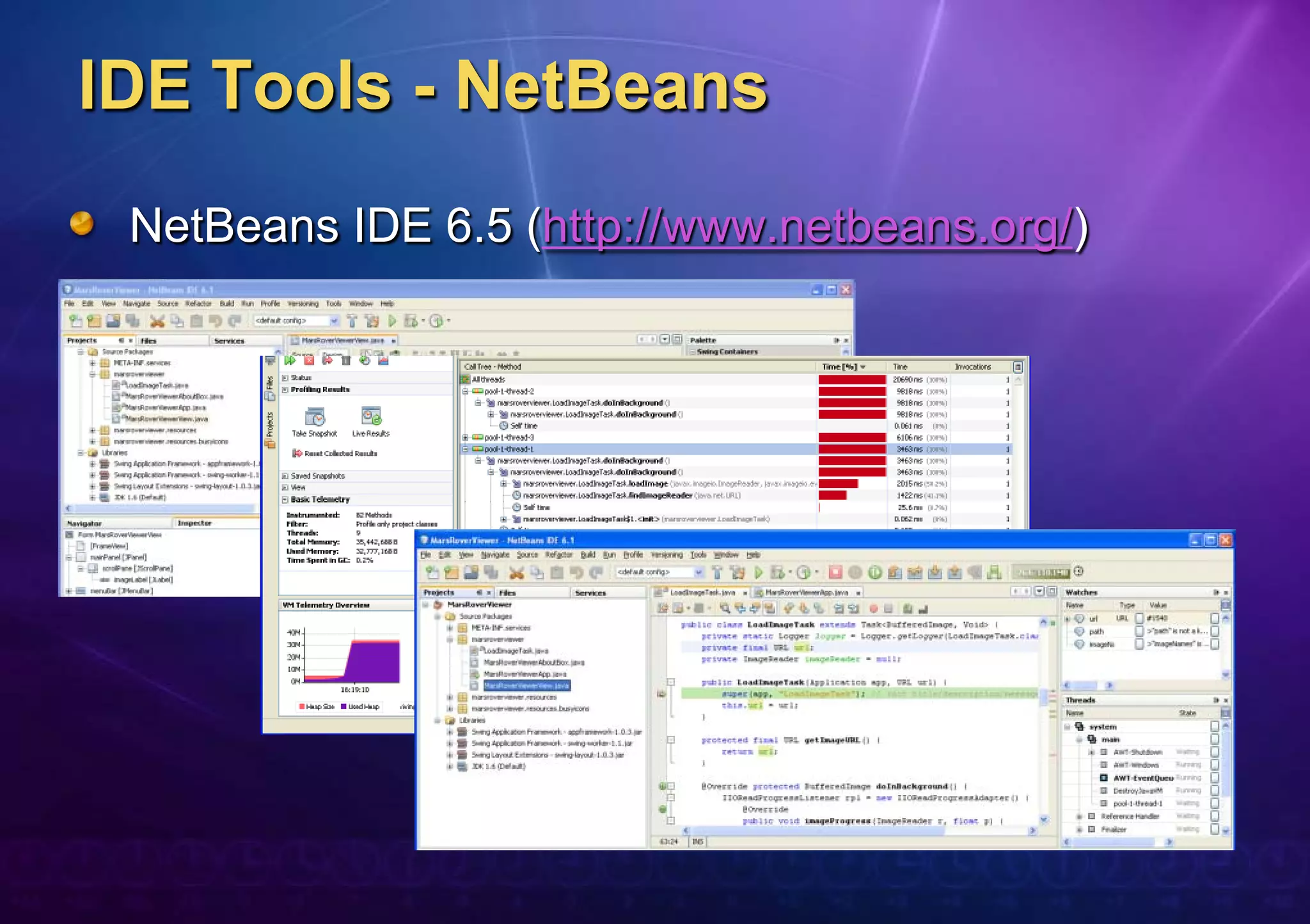The height and width of the screenshot is (924, 1310).
Task: Click Clean and Build icon in front toolbar
Action: pyautogui.click(x=737, y=572)
